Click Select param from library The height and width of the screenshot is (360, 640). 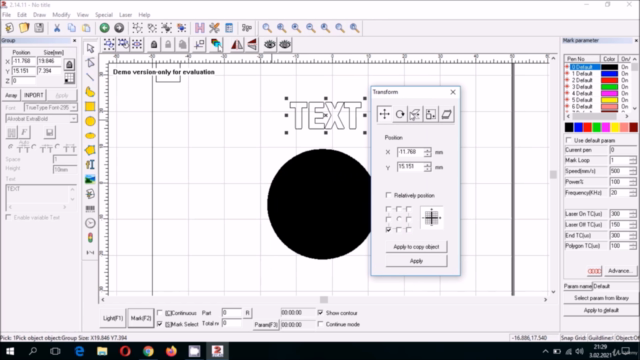click(x=601, y=298)
